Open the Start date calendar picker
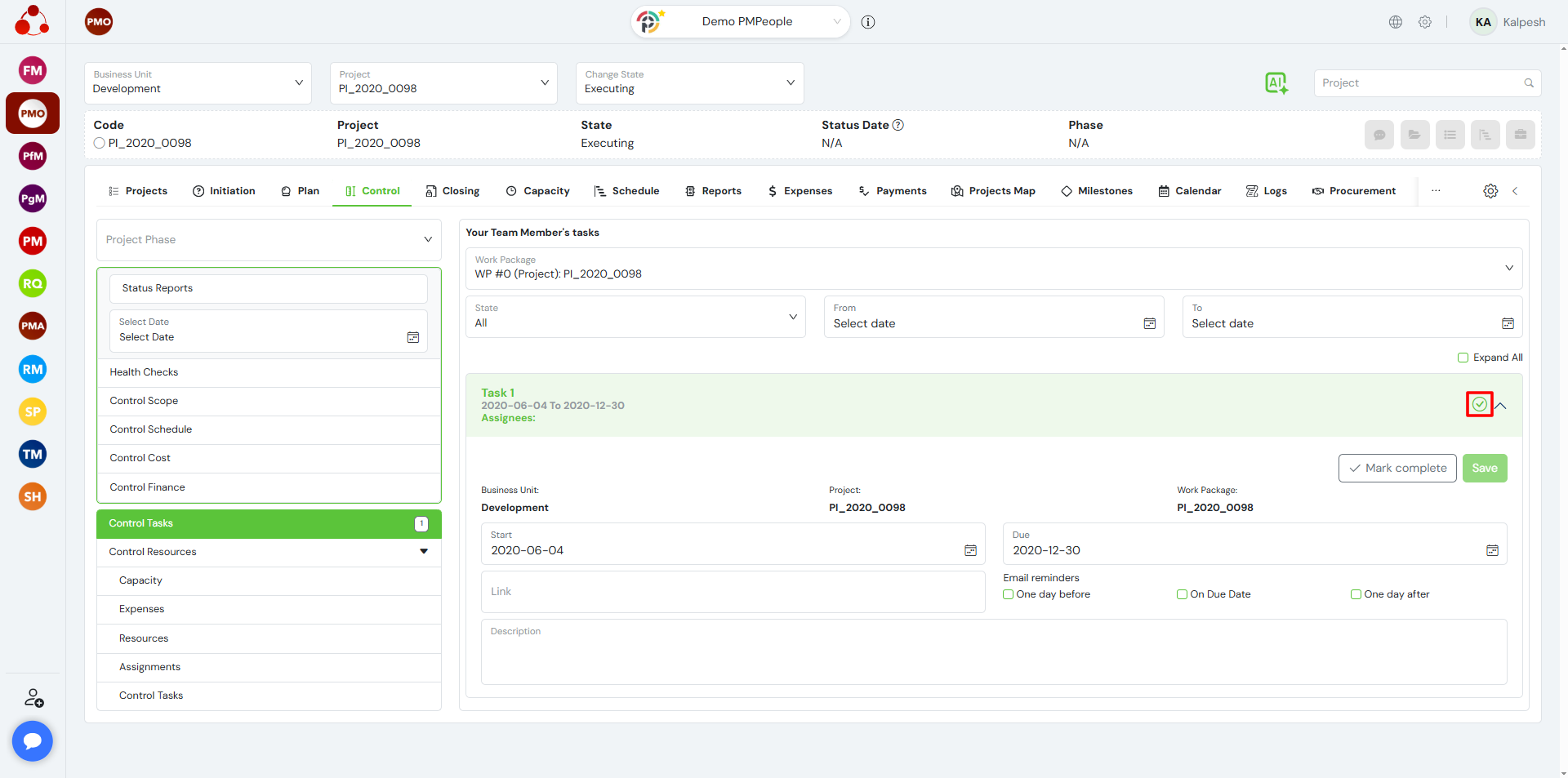Screen dimensions: 1568x778 pyautogui.click(x=970, y=550)
